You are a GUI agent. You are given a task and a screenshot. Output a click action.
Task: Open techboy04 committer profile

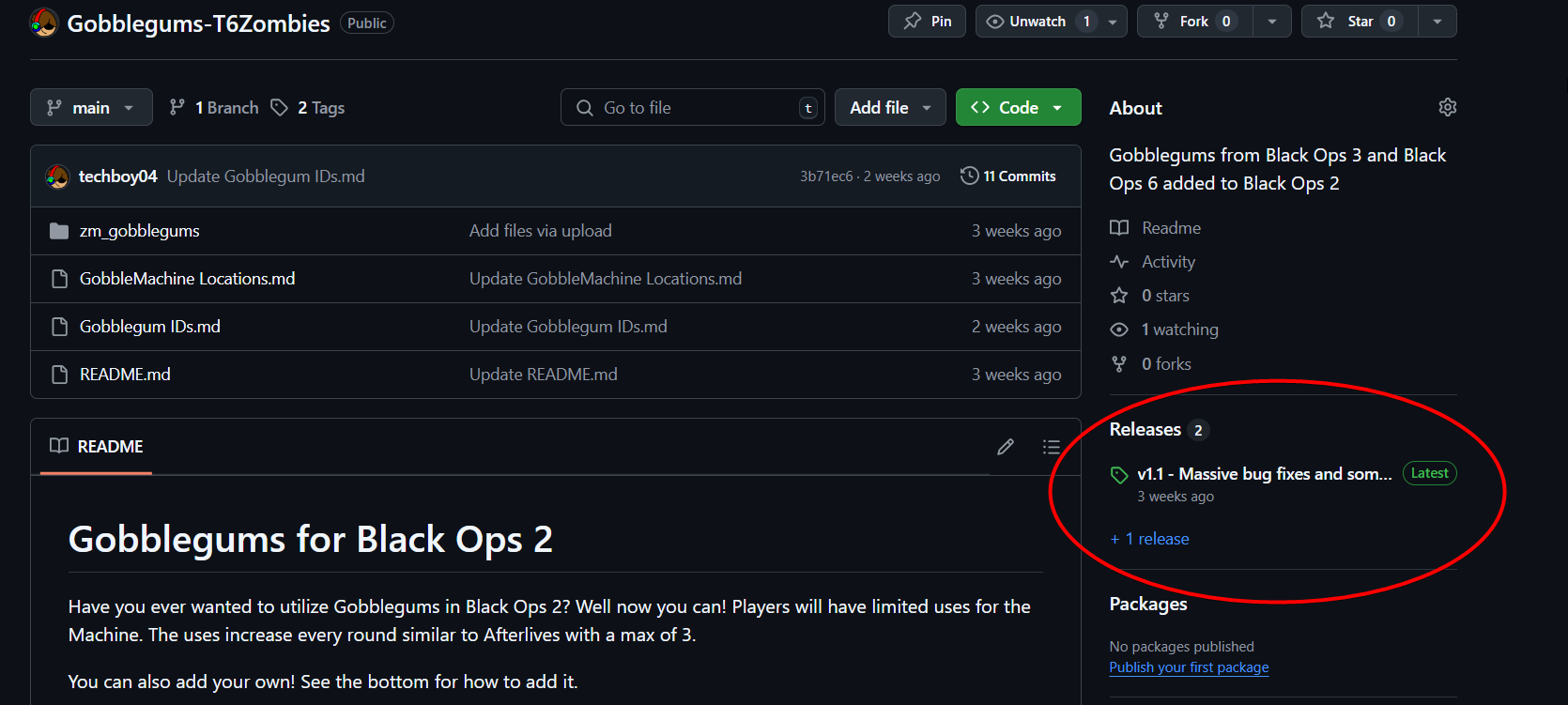click(117, 176)
